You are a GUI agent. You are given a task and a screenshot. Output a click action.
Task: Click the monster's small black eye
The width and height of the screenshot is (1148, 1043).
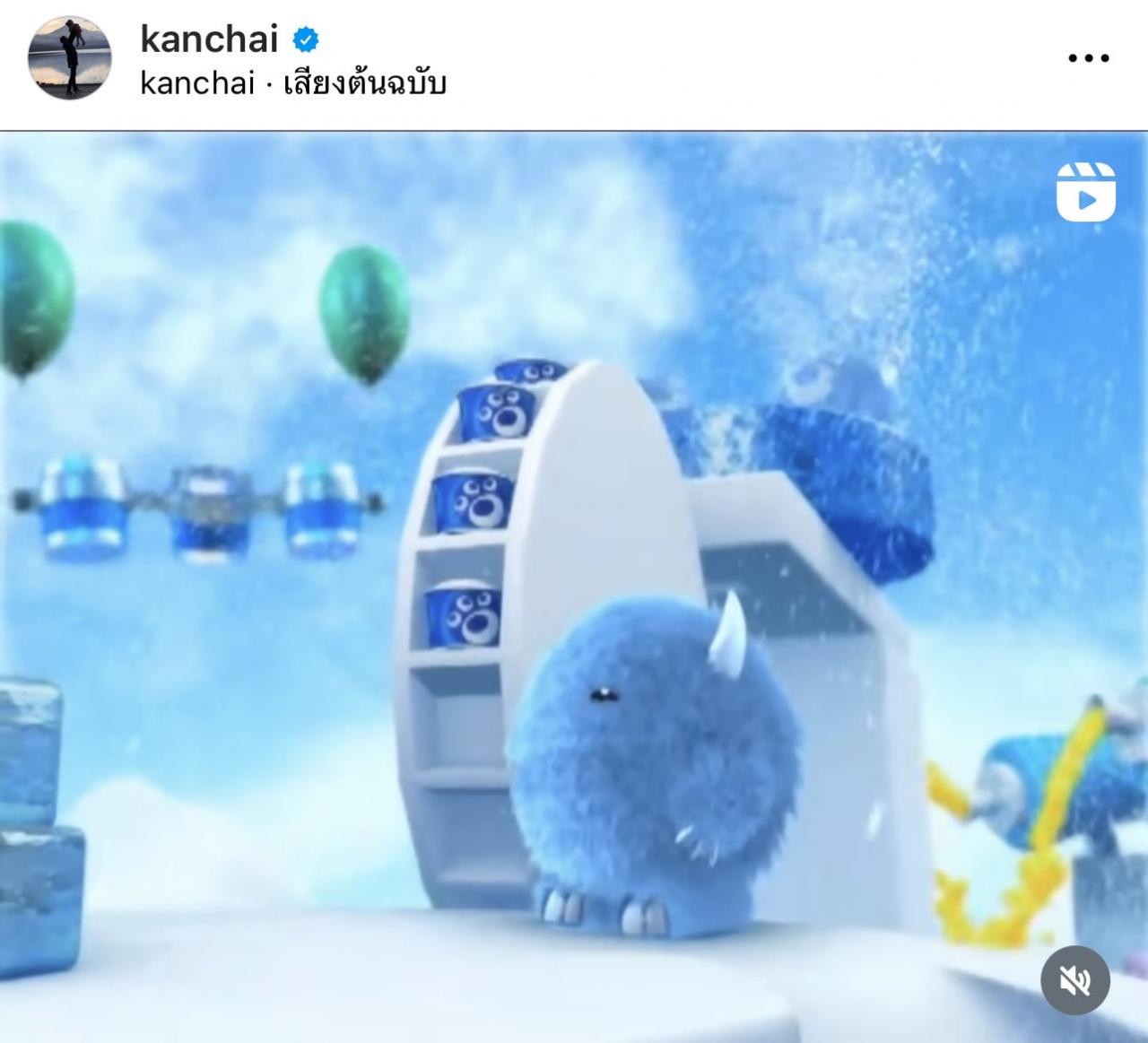[598, 692]
